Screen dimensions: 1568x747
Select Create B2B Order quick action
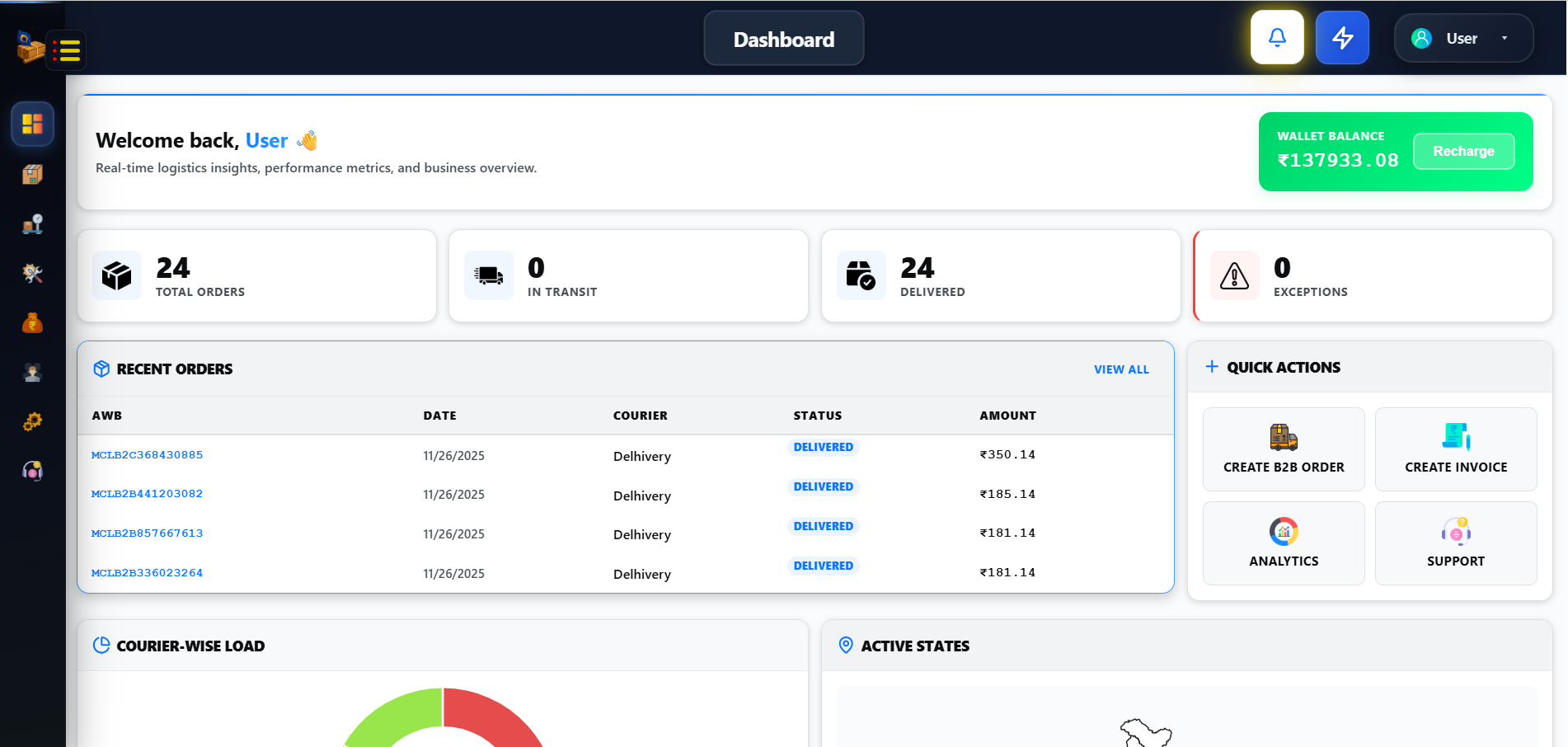pyautogui.click(x=1283, y=449)
